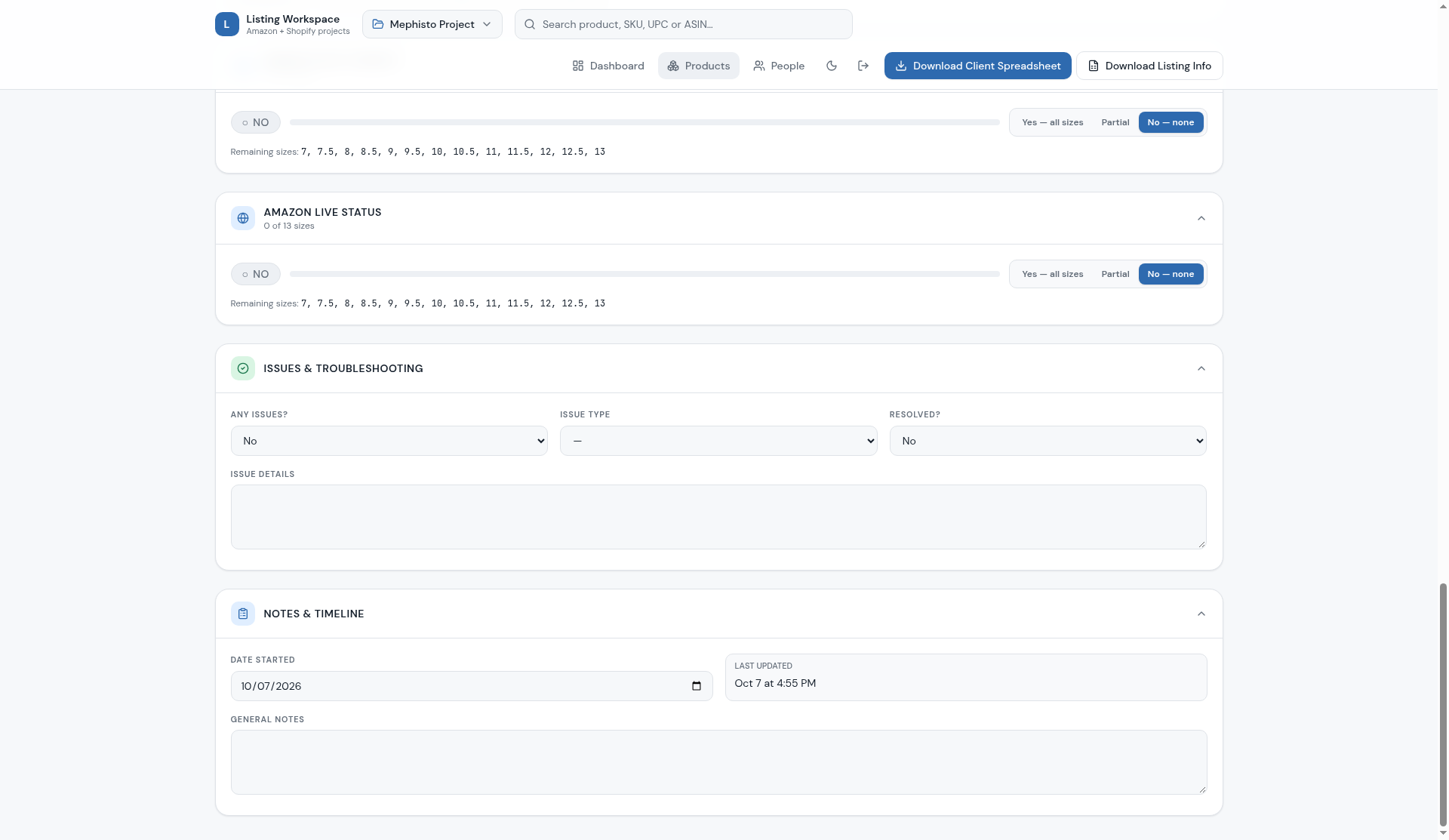The image size is (1449, 840).
Task: Collapse the Amazon Live Status section
Action: 1201,218
